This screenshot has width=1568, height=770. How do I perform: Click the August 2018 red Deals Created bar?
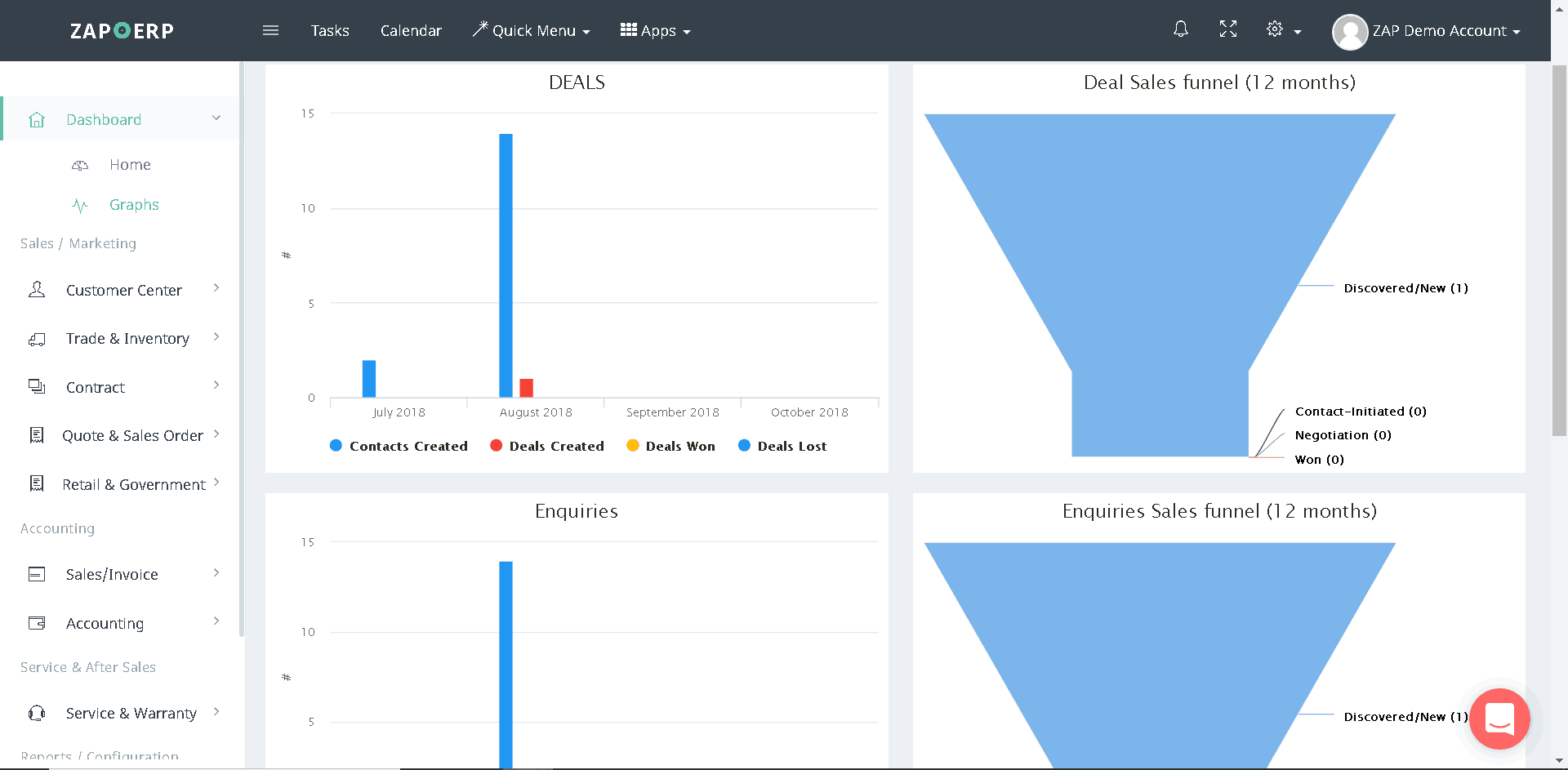pos(527,388)
